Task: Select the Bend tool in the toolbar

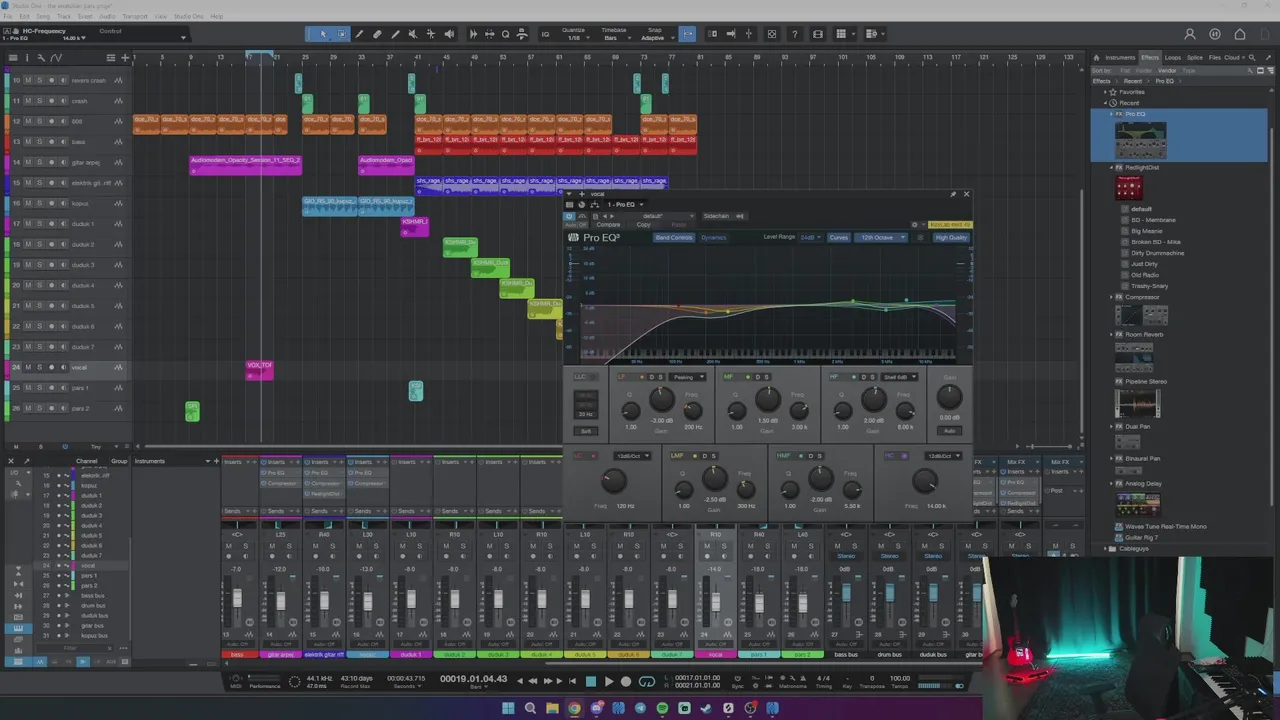Action: point(431,34)
